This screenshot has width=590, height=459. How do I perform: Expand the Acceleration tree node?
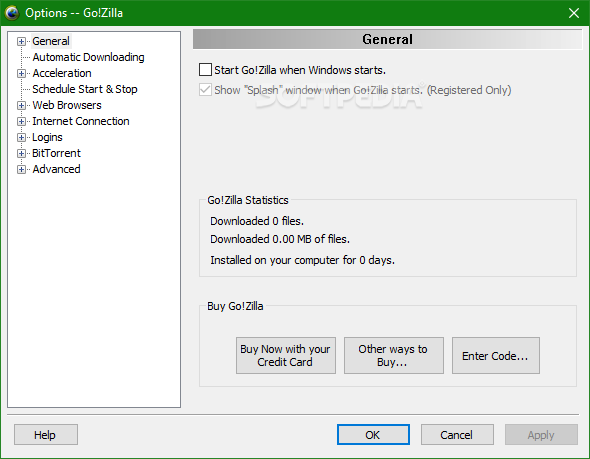[21, 73]
